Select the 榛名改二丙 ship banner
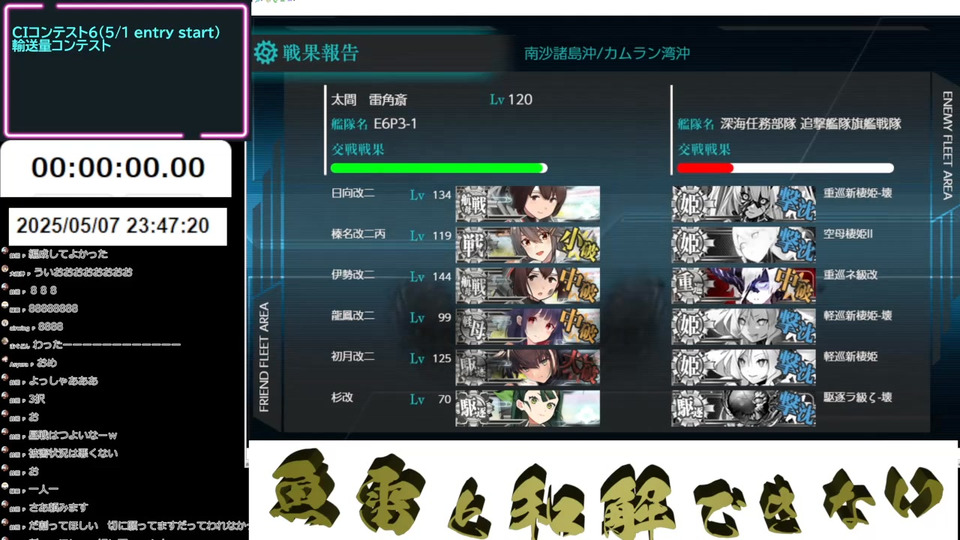 528,244
